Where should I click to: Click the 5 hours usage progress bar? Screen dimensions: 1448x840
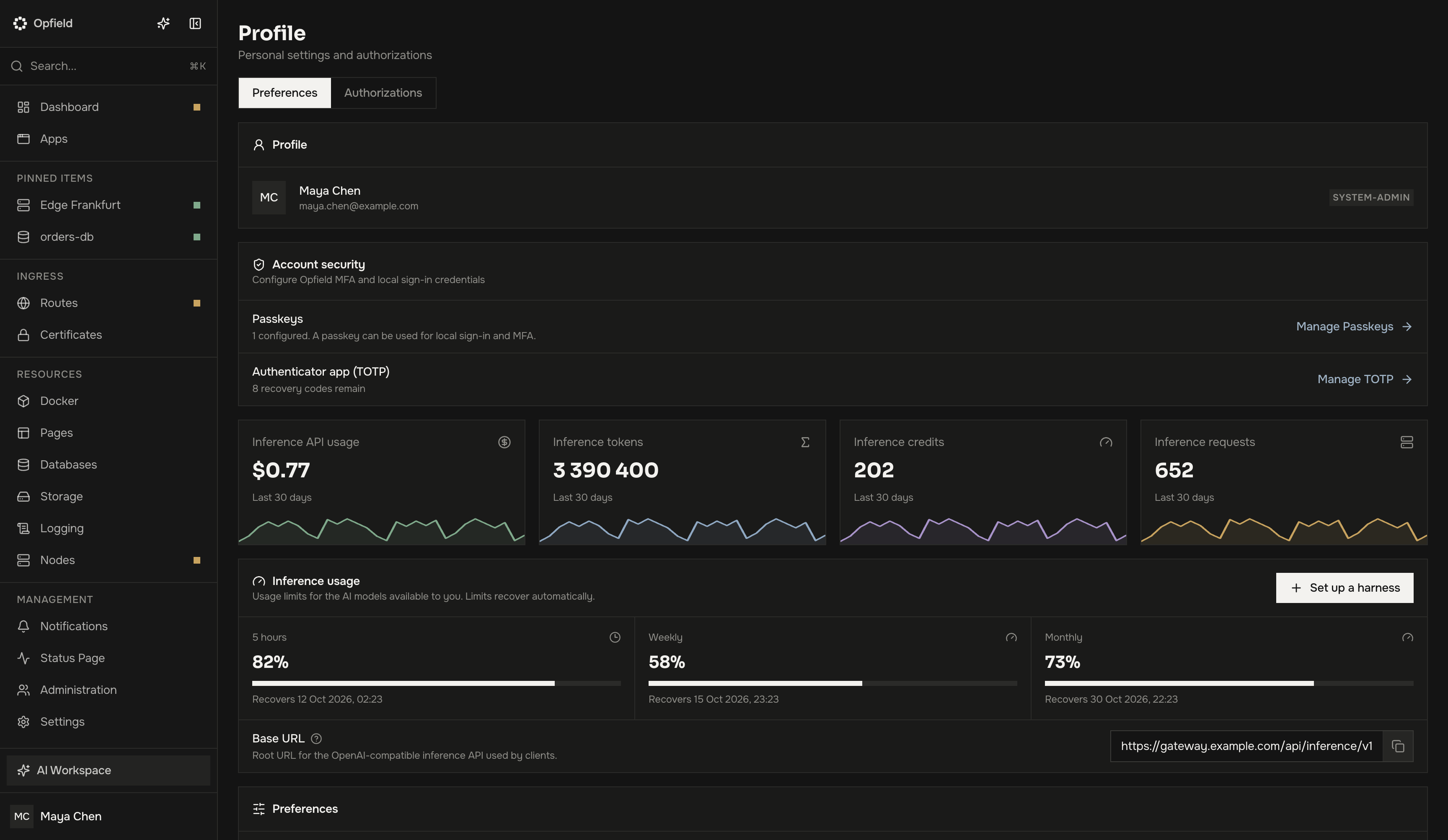437,684
